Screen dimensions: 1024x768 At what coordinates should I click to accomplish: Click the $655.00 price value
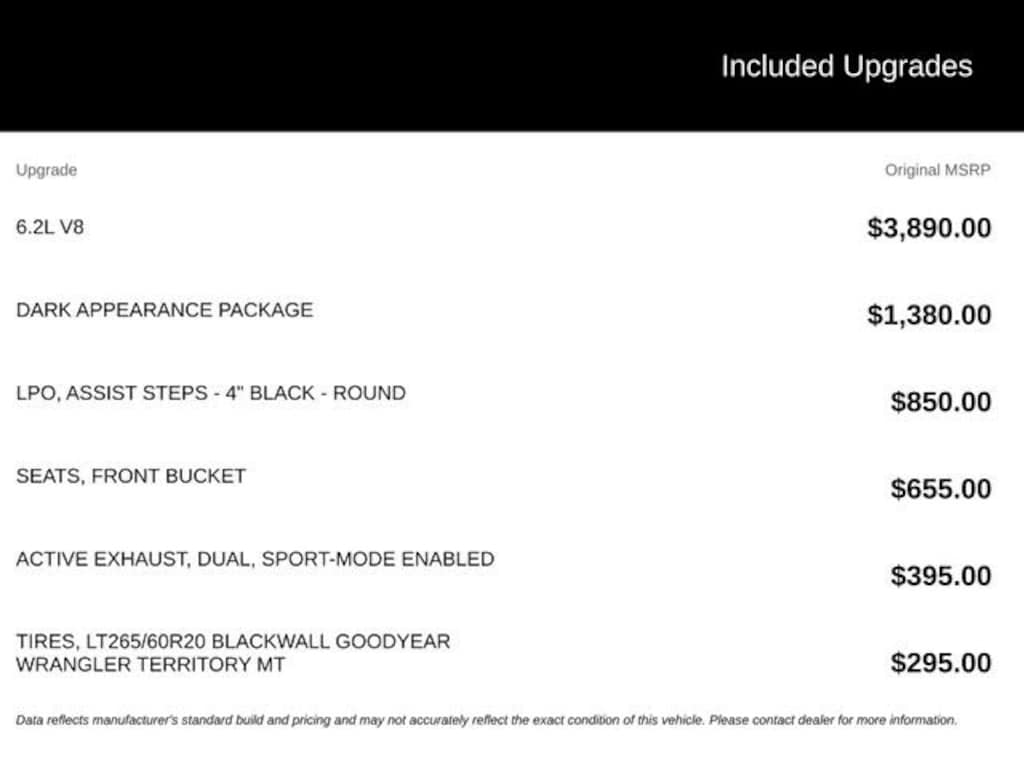(x=940, y=488)
